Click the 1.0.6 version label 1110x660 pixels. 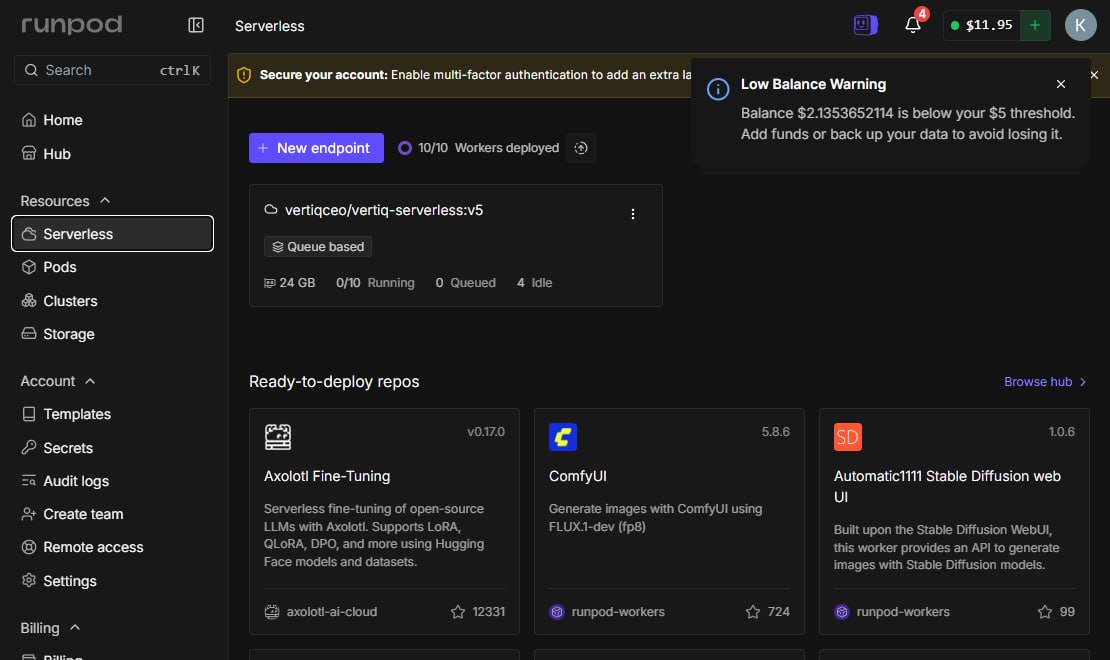(x=1061, y=432)
